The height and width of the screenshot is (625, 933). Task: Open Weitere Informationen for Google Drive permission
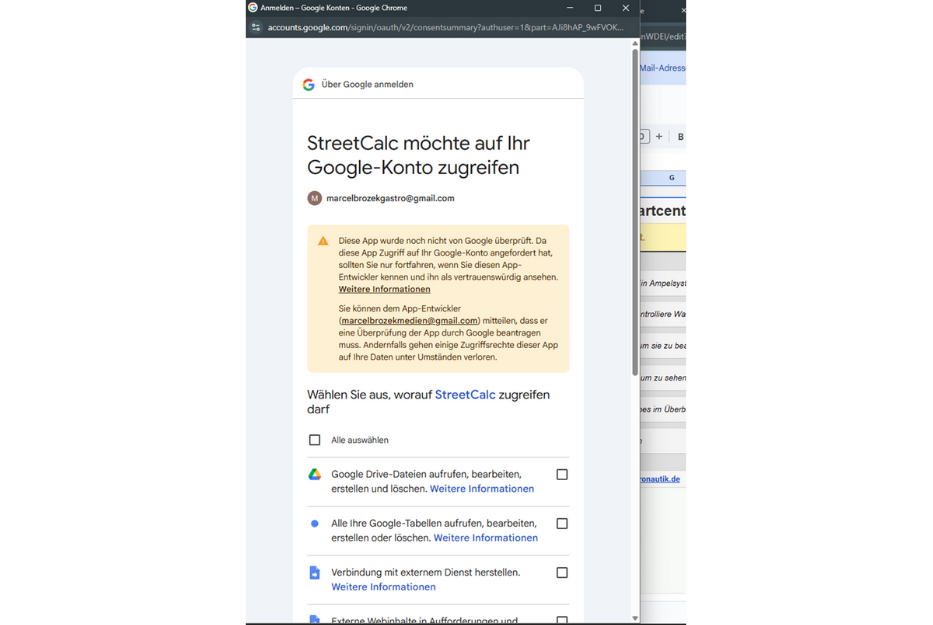click(482, 489)
